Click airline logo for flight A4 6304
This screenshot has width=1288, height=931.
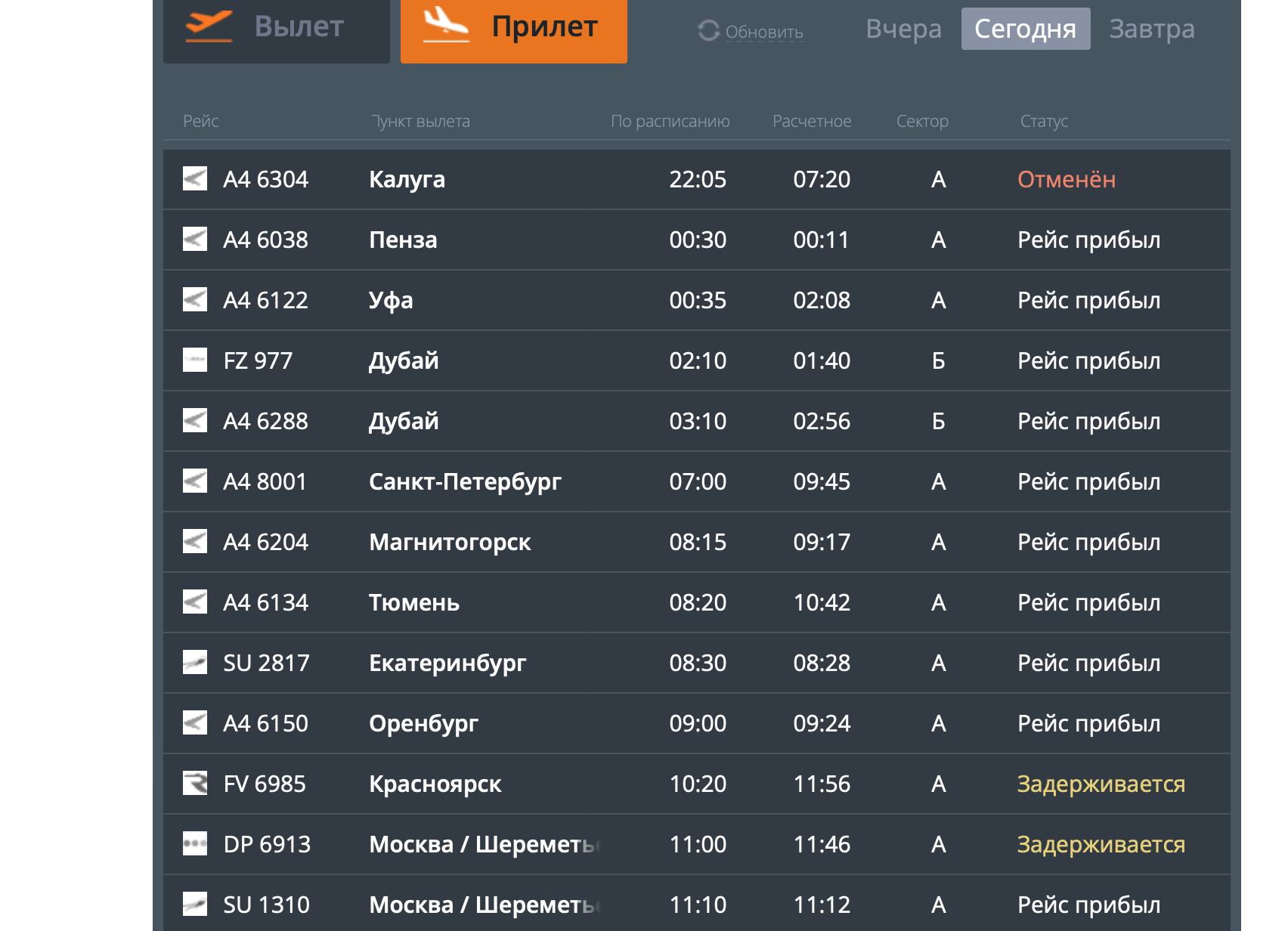195,179
